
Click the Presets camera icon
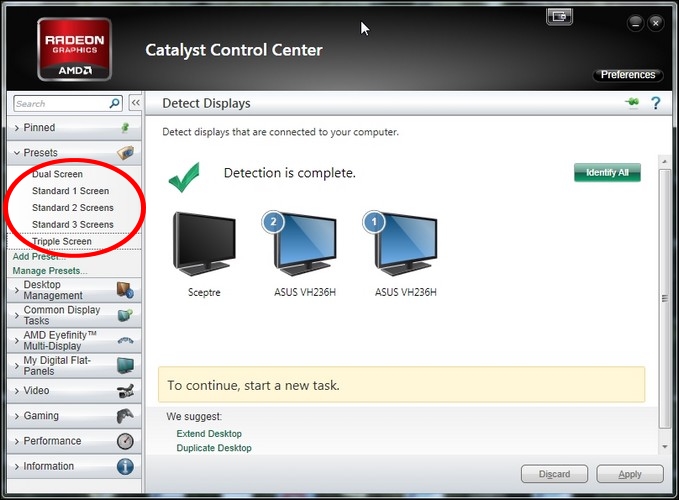tap(125, 152)
